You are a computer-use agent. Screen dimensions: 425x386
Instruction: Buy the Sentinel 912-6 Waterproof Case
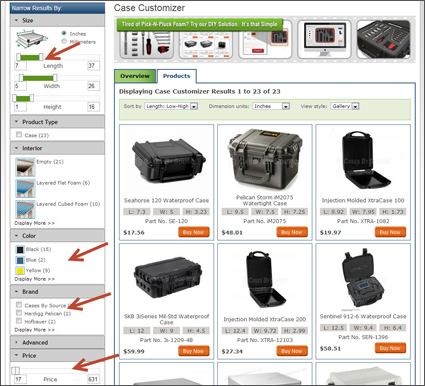tap(390, 348)
